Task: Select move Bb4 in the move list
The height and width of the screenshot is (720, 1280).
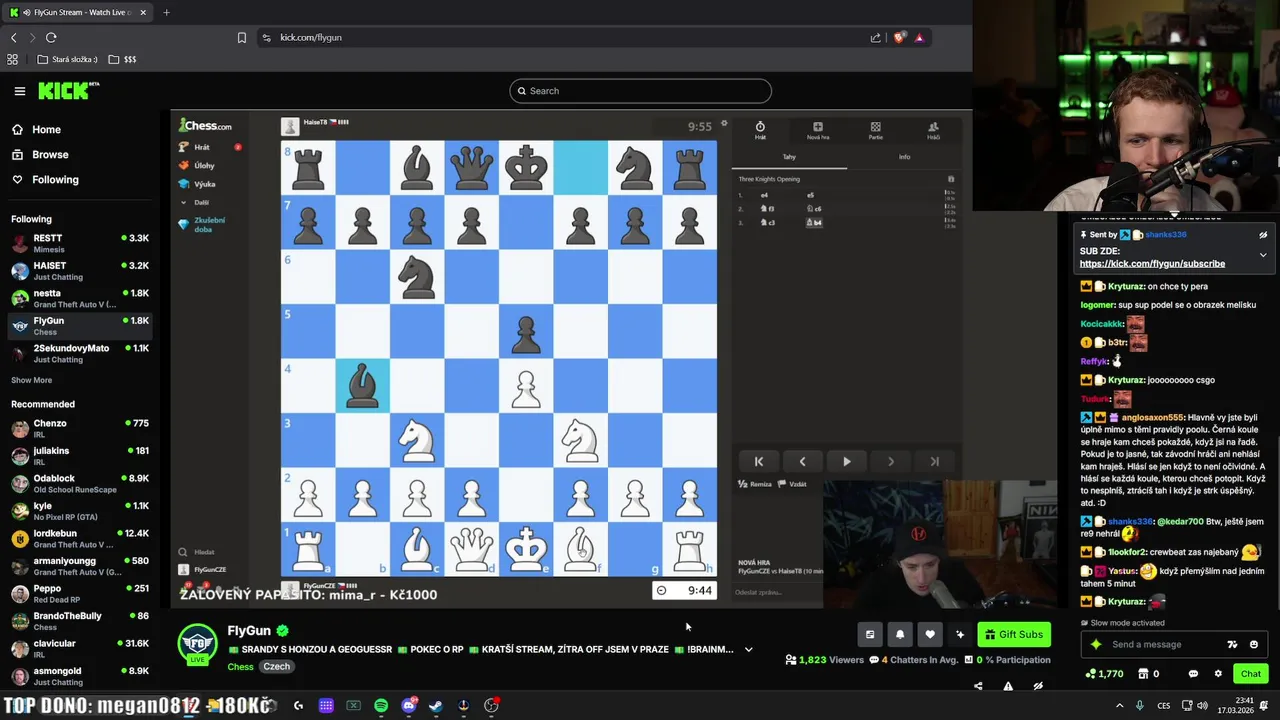Action: [x=814, y=222]
